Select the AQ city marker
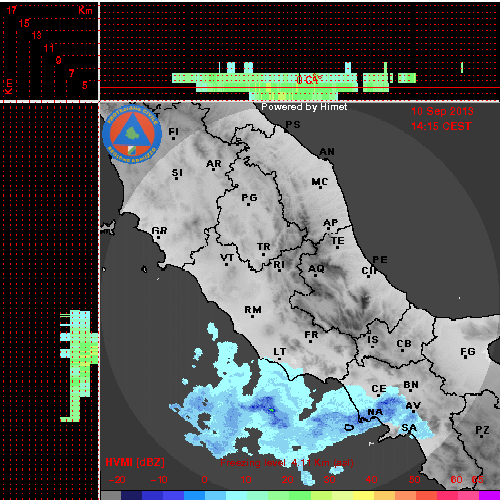This screenshot has width=500, height=500. 316,275
